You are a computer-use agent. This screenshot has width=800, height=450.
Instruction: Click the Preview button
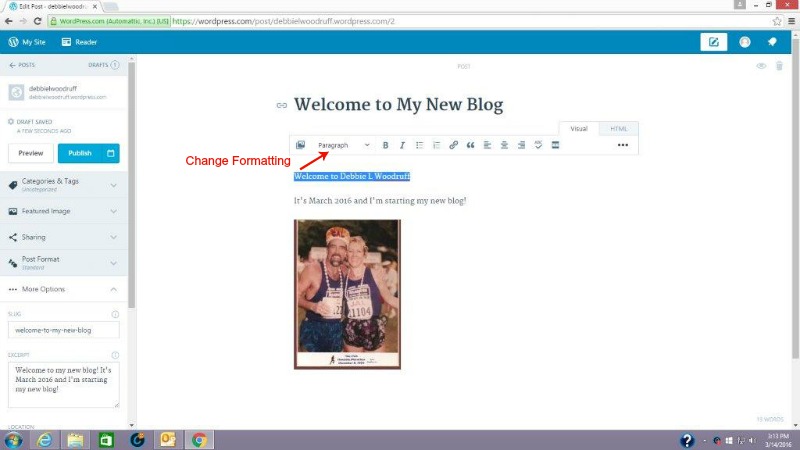click(x=31, y=153)
